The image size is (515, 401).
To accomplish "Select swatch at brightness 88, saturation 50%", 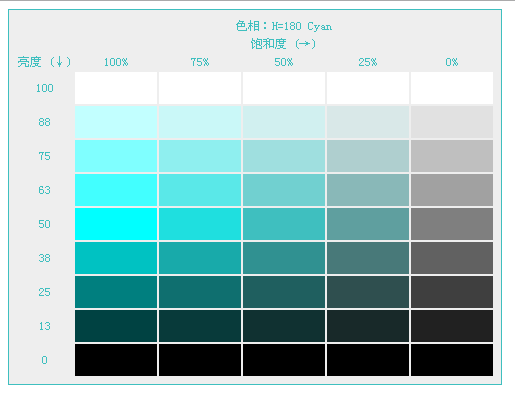I will point(284,122).
